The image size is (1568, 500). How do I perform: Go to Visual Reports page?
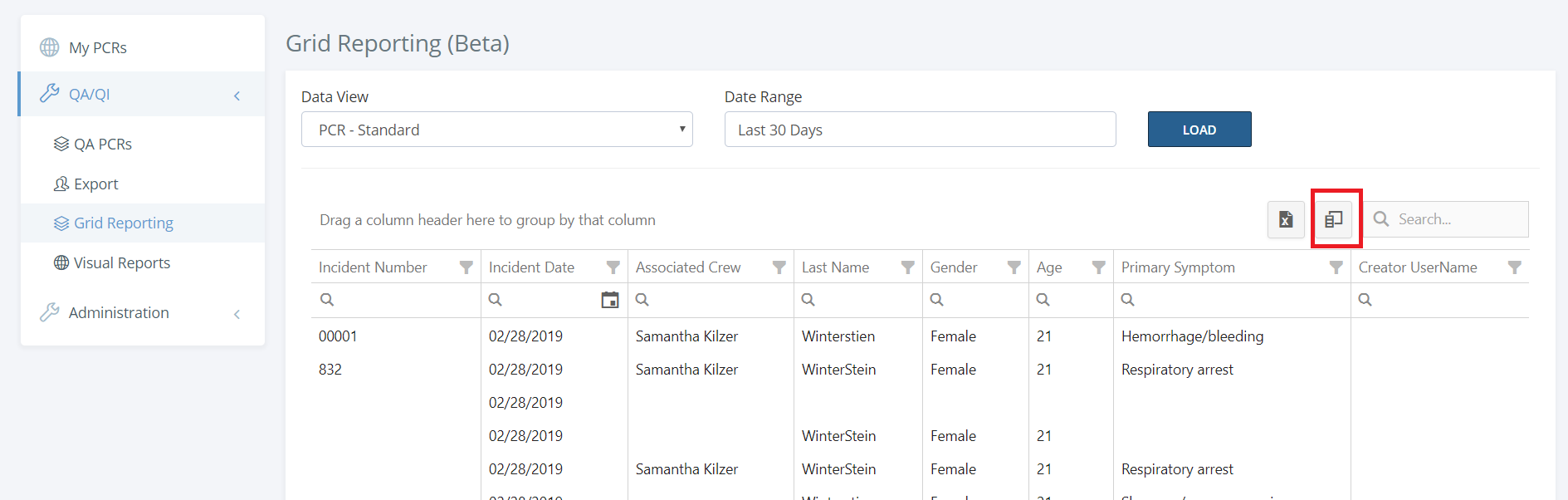(x=121, y=263)
